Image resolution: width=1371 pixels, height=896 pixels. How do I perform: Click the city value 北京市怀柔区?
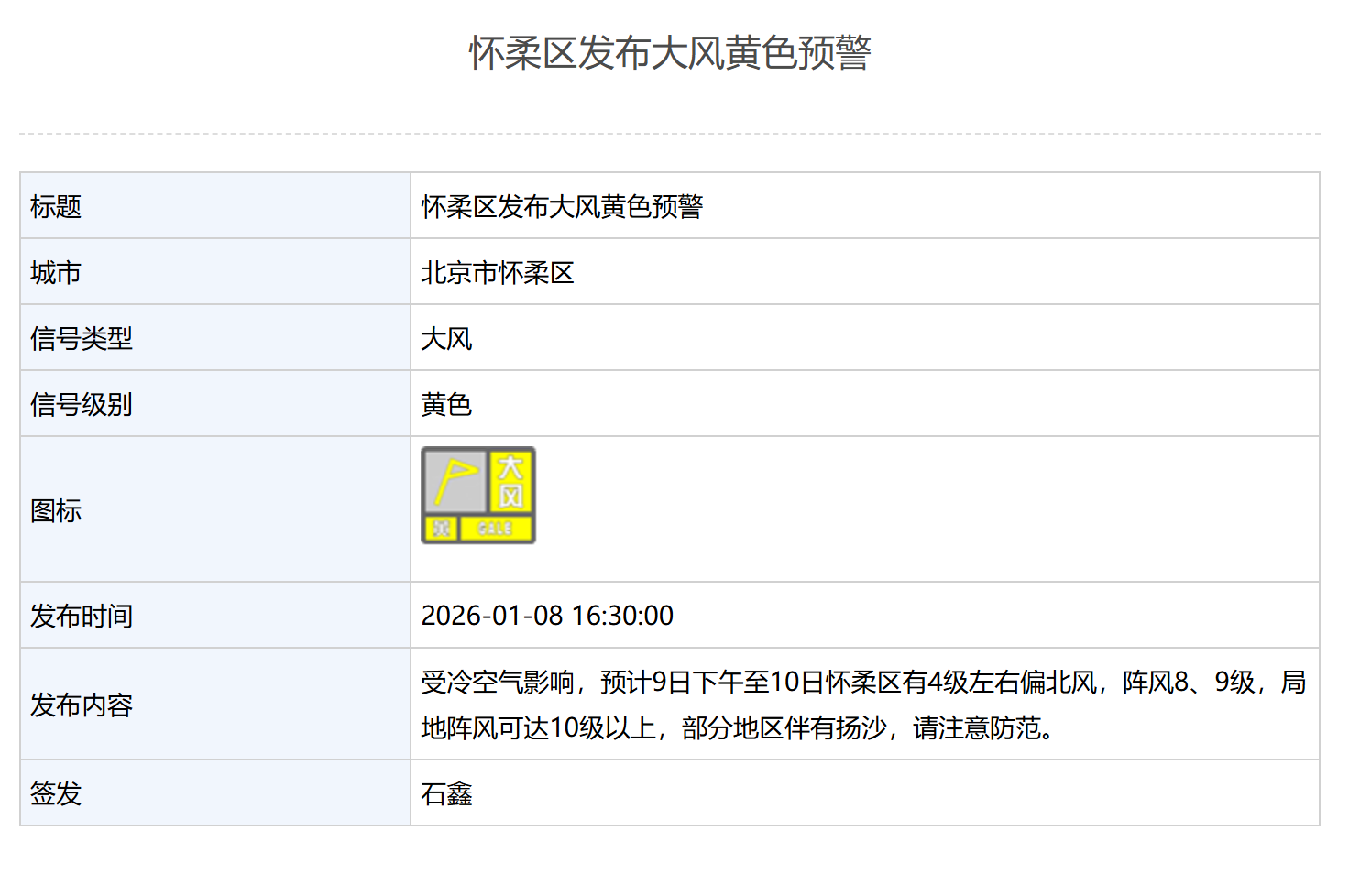(x=498, y=273)
